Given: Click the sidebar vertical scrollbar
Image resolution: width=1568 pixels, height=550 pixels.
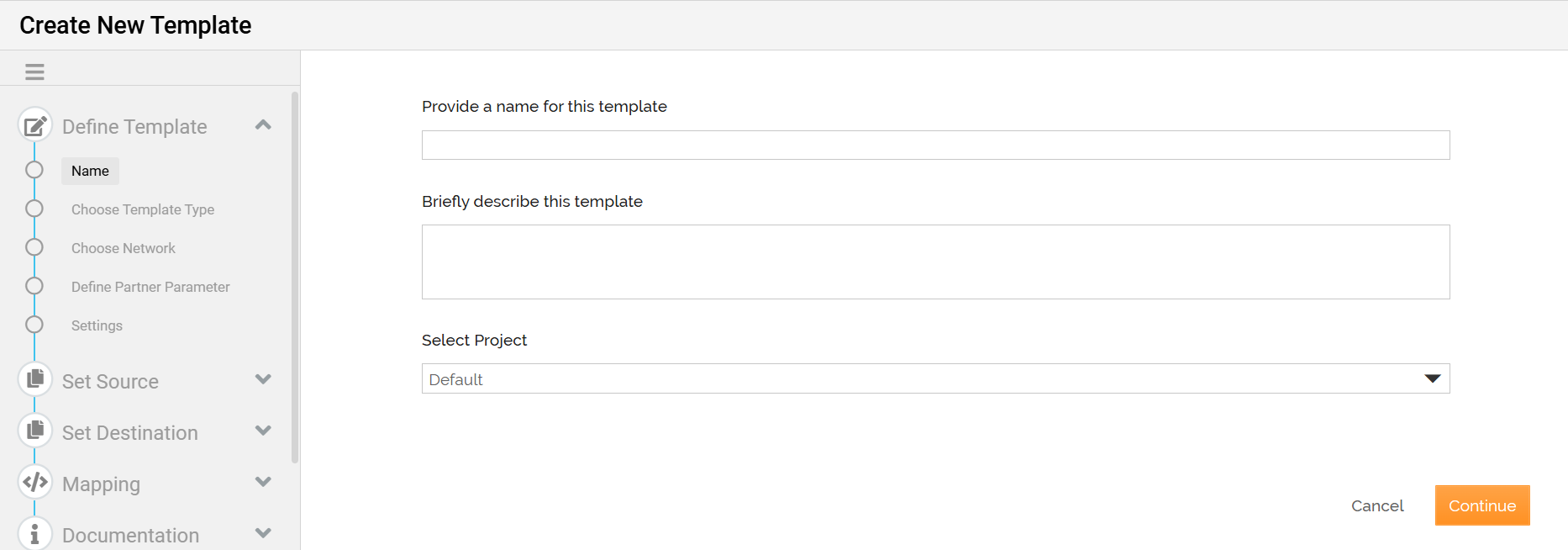Looking at the screenshot, I should click(x=295, y=278).
